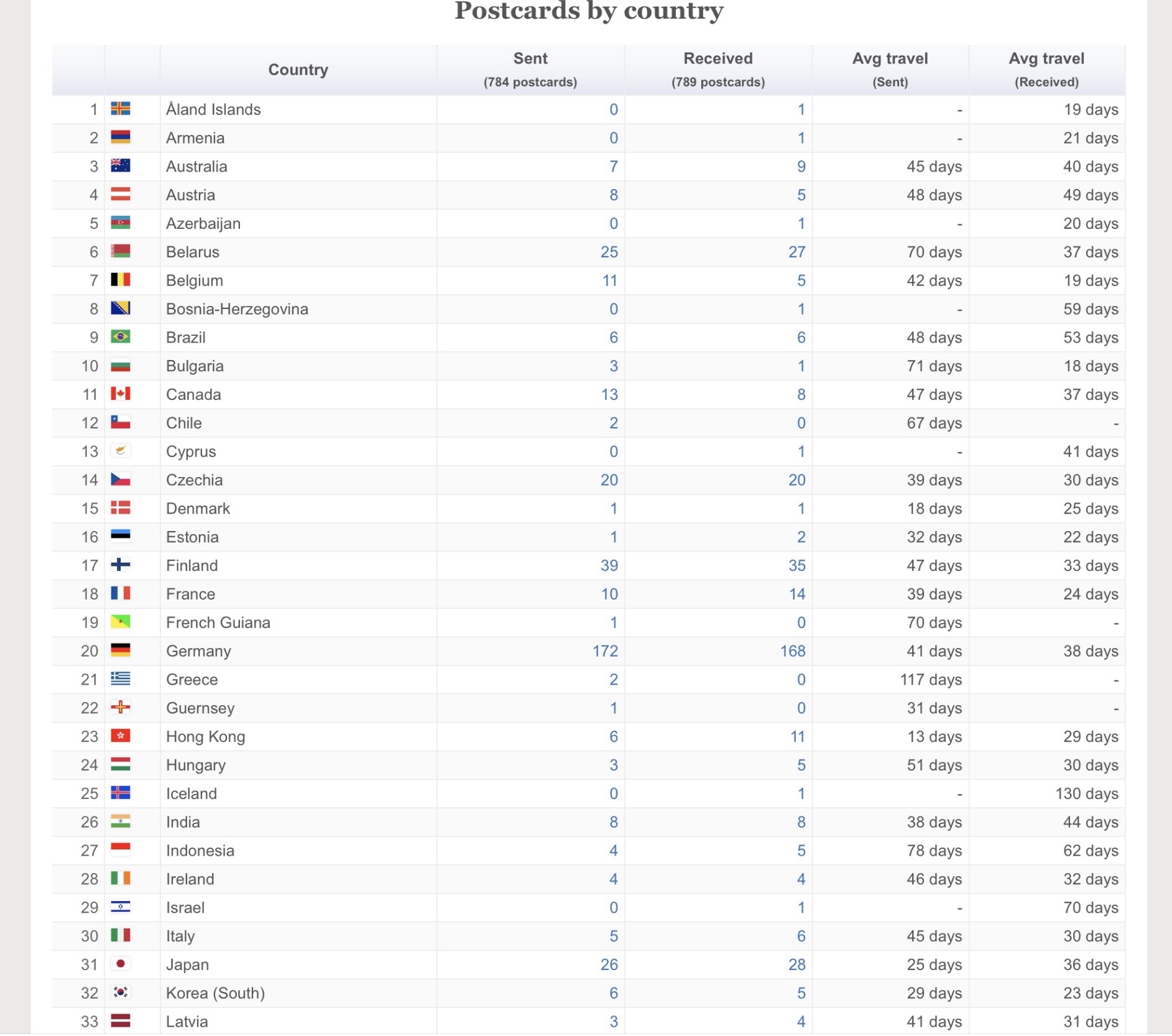The width and height of the screenshot is (1172, 1036).
Task: Open Belarus's 27 received postcards link
Action: coord(796,252)
